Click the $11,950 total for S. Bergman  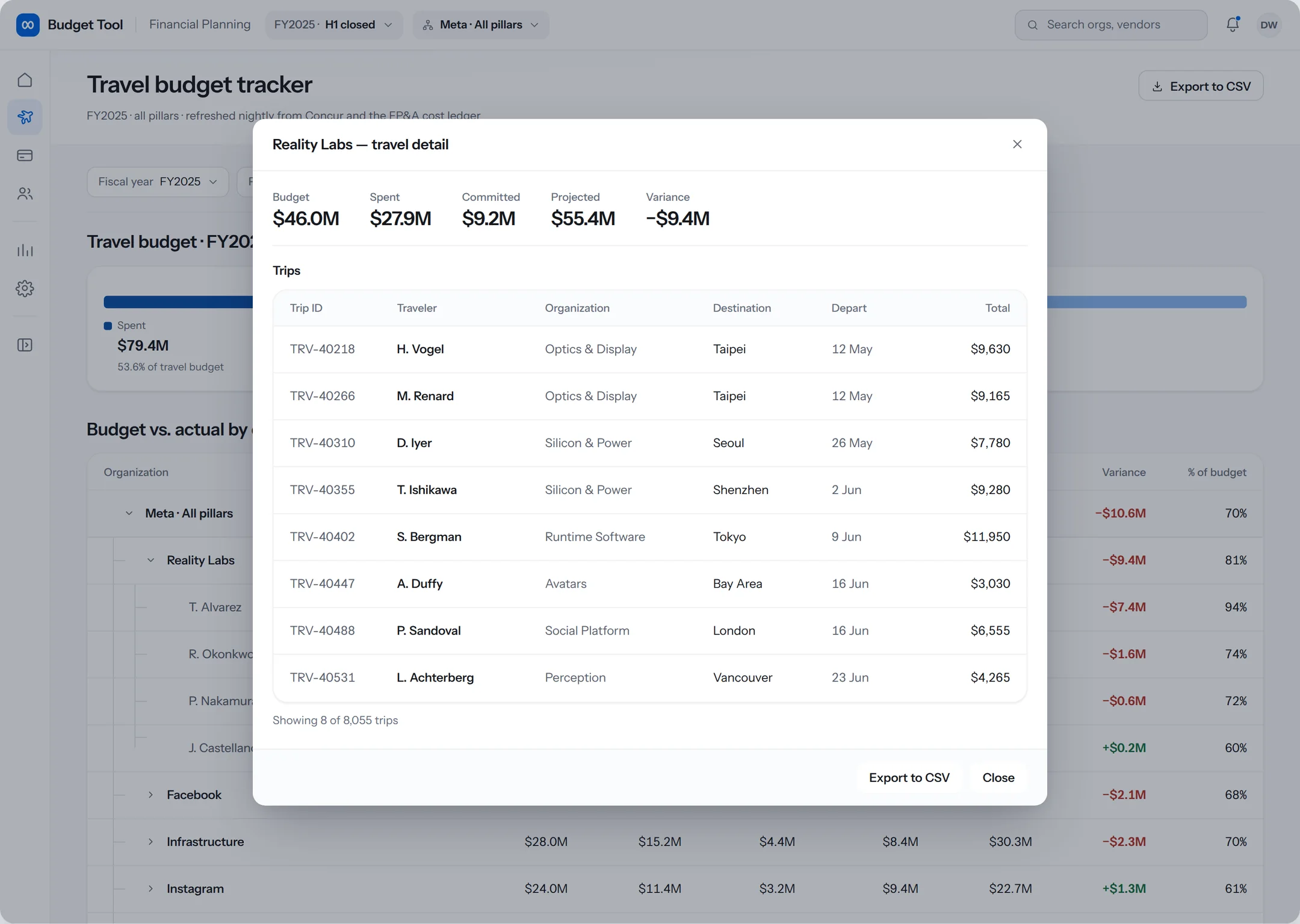[x=986, y=537]
